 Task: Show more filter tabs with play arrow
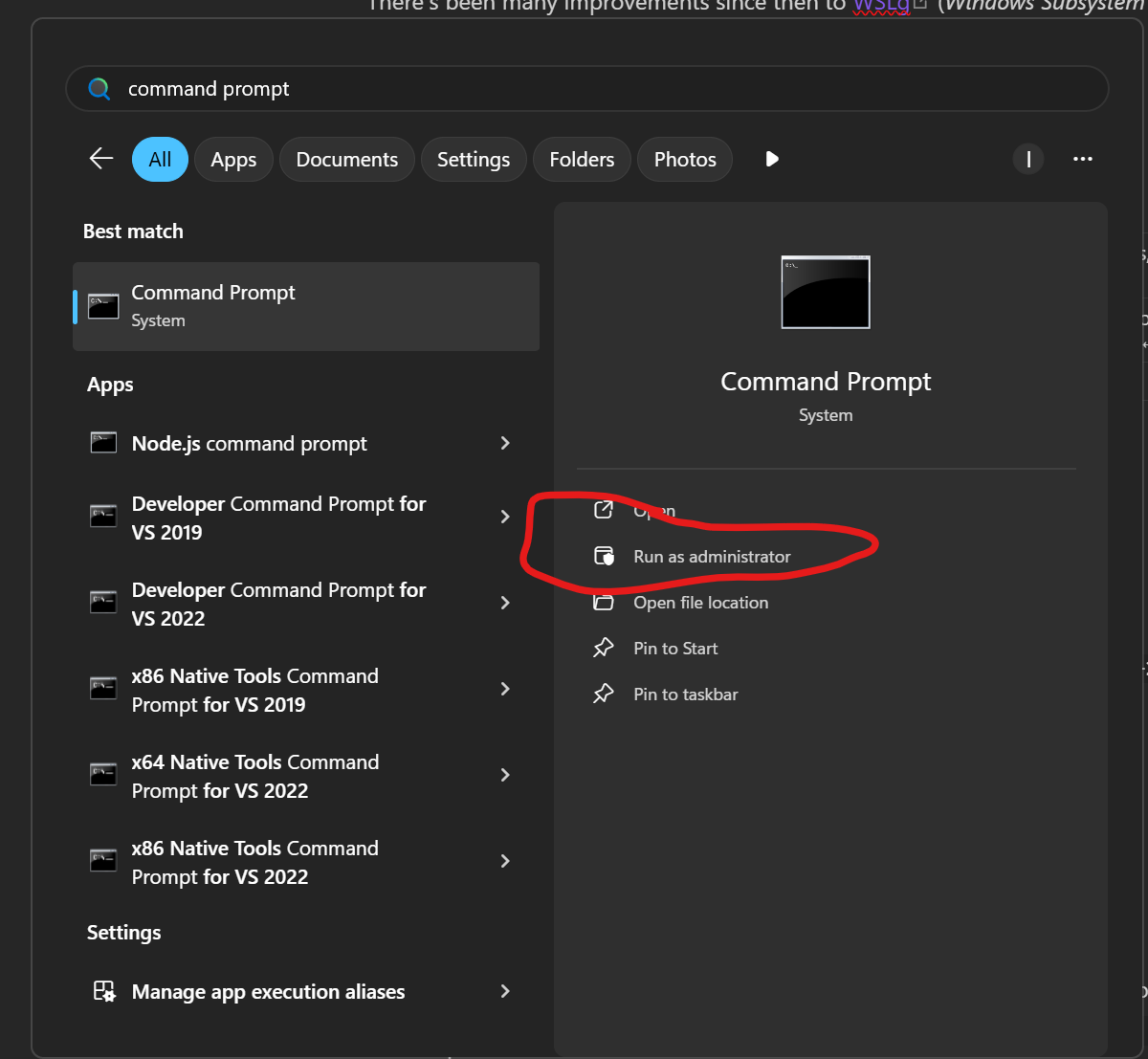click(772, 159)
